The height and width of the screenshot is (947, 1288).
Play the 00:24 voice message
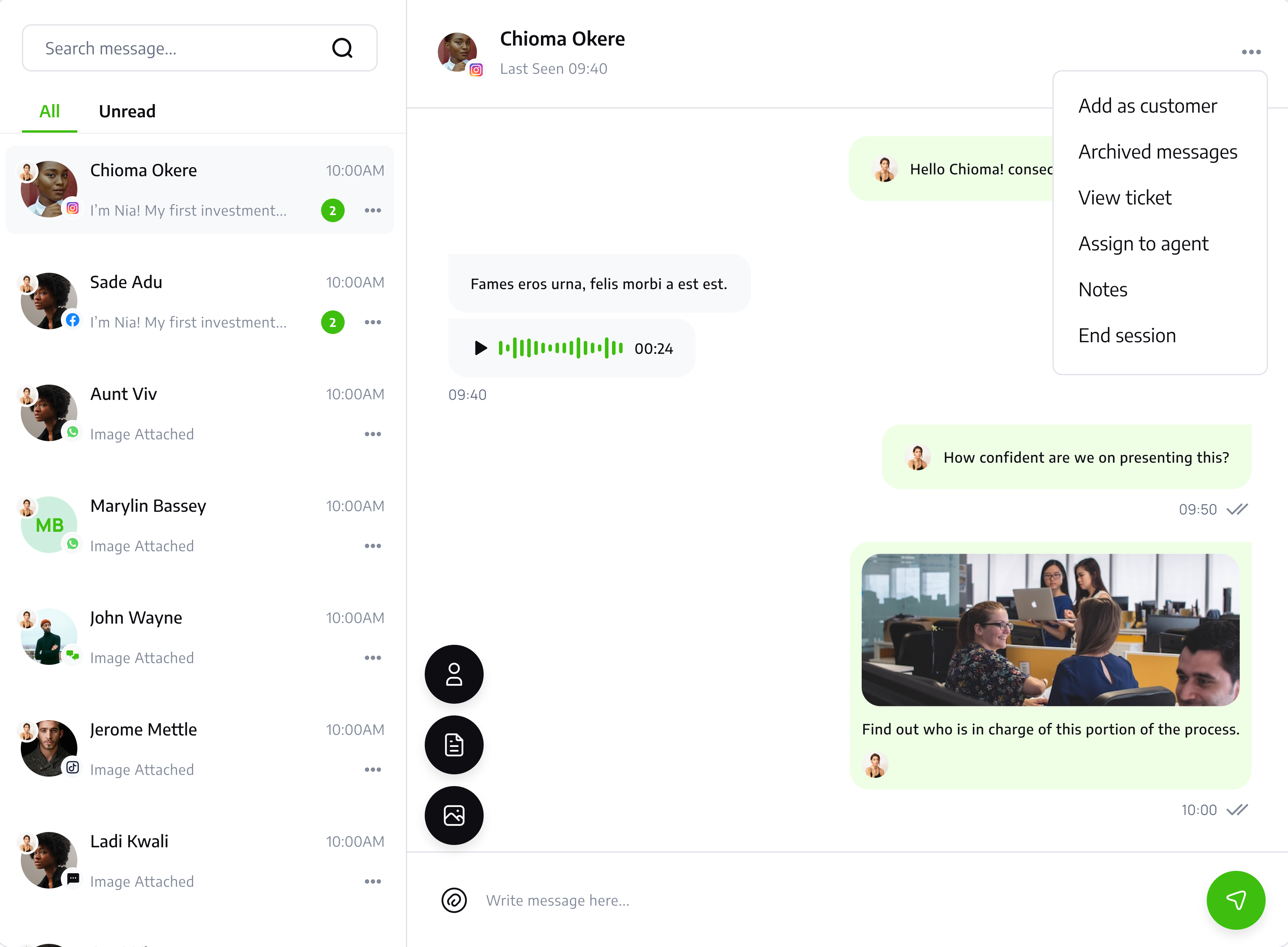pyautogui.click(x=480, y=348)
